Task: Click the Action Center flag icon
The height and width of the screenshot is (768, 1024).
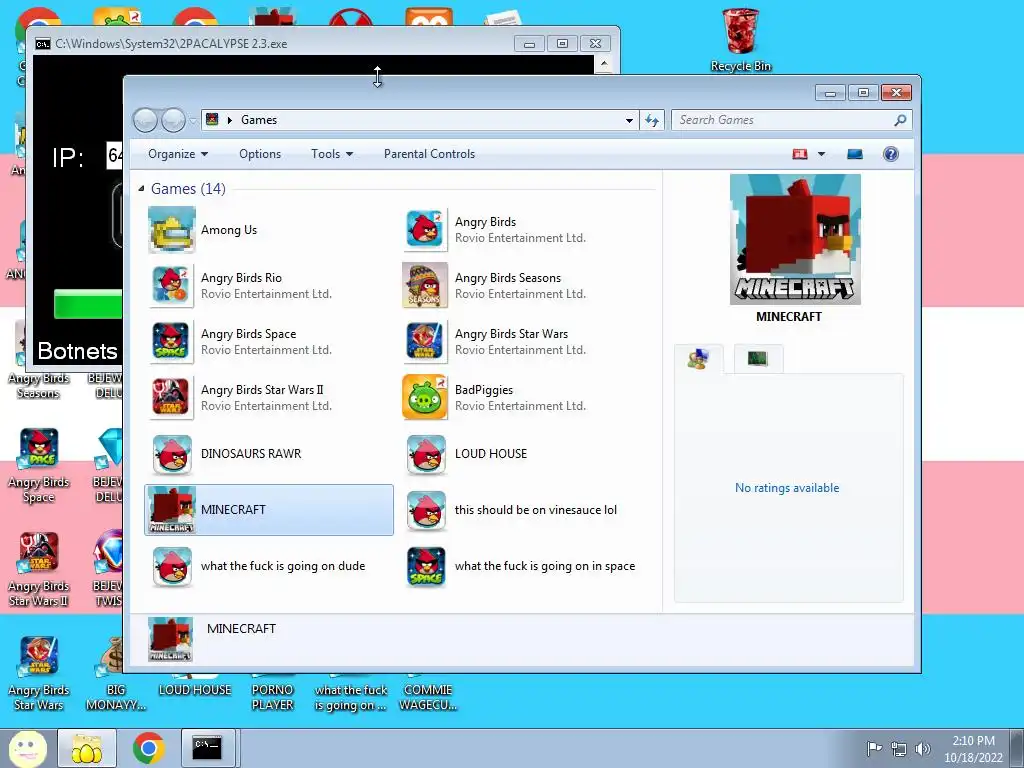Action: click(x=874, y=748)
